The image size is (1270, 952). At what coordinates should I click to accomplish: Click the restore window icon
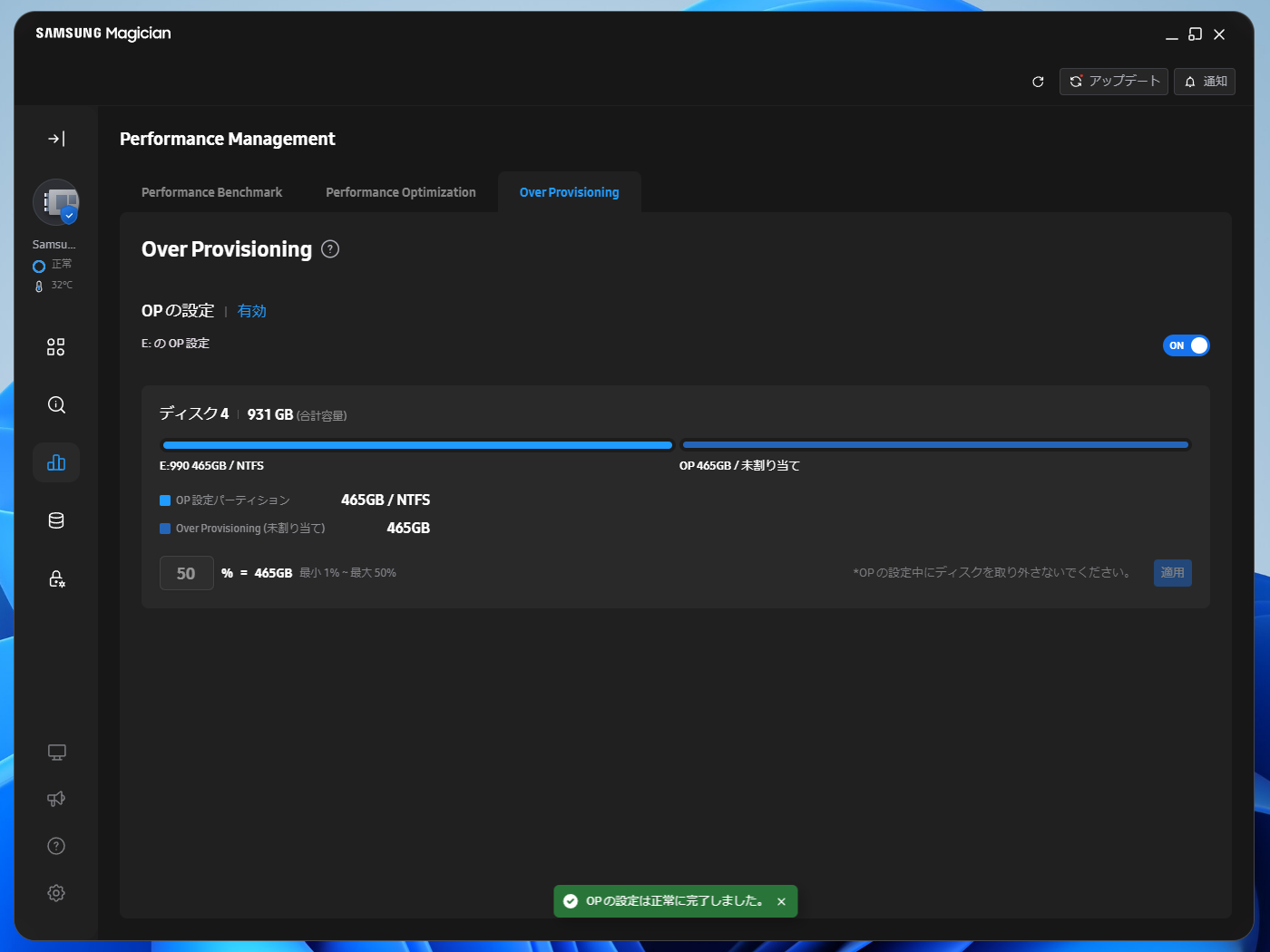pyautogui.click(x=1196, y=34)
